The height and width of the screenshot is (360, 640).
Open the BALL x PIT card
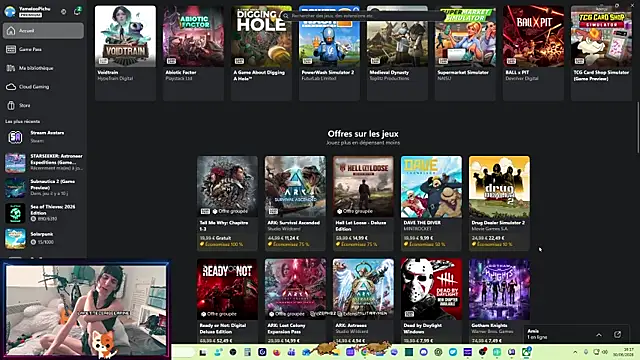[x=533, y=52]
